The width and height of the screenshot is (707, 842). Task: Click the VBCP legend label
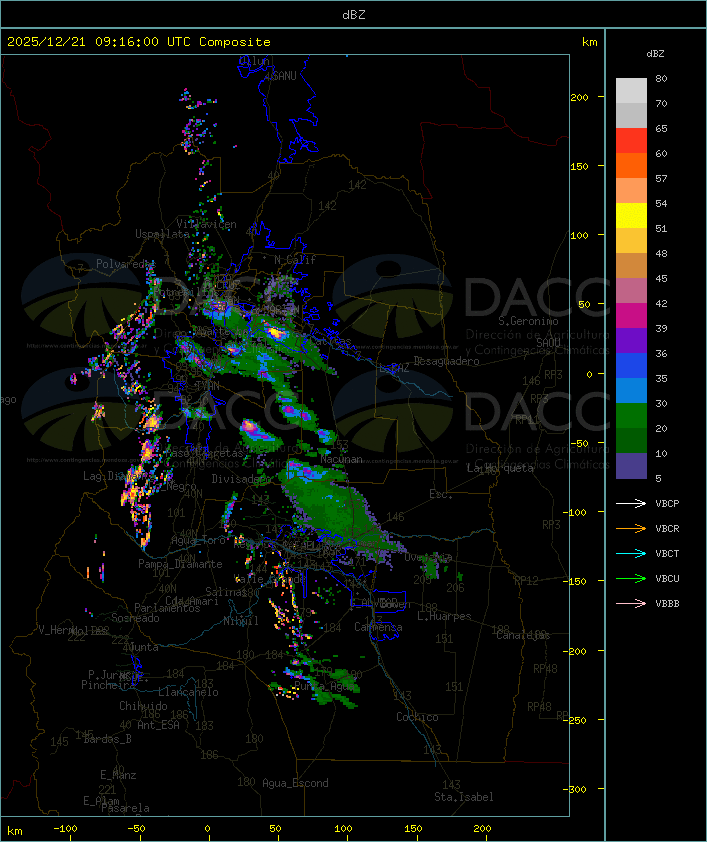point(667,504)
